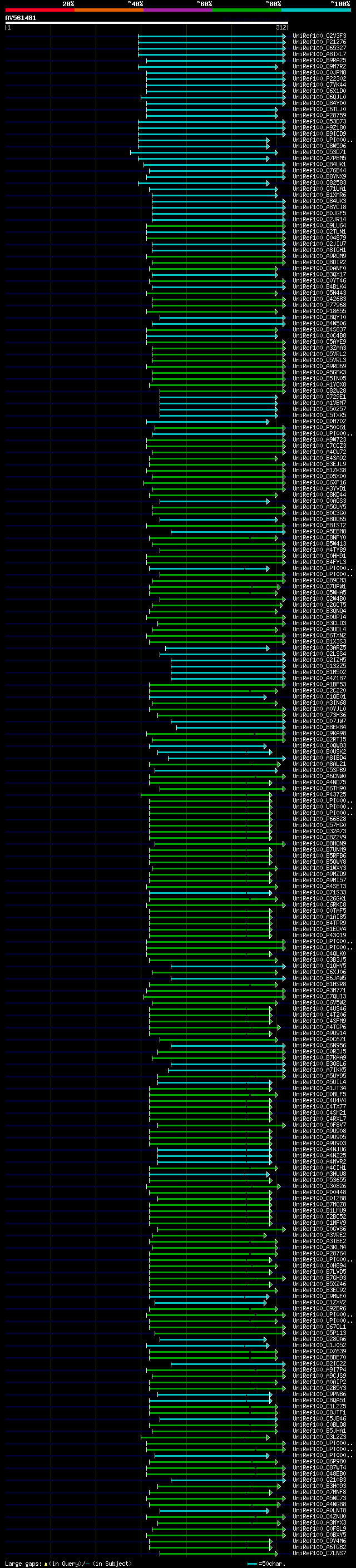Click the UniRef100_Q71UA1 label

point(319,189)
